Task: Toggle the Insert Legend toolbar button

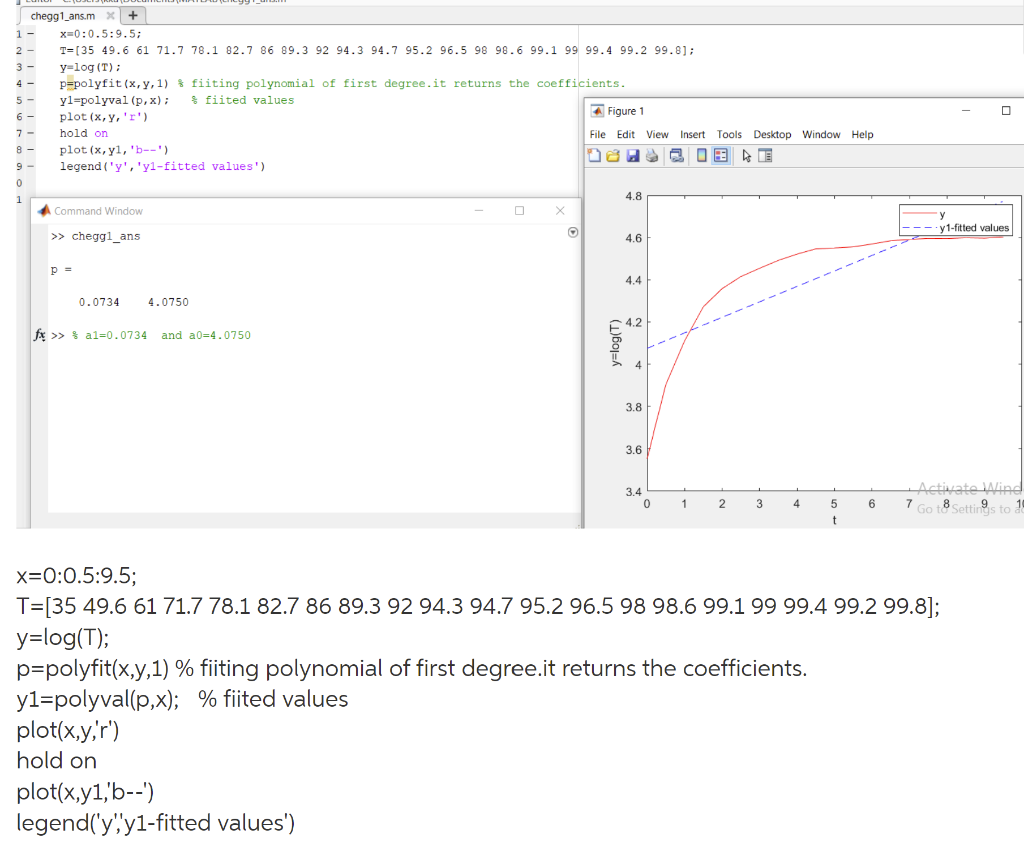Action: [x=721, y=155]
